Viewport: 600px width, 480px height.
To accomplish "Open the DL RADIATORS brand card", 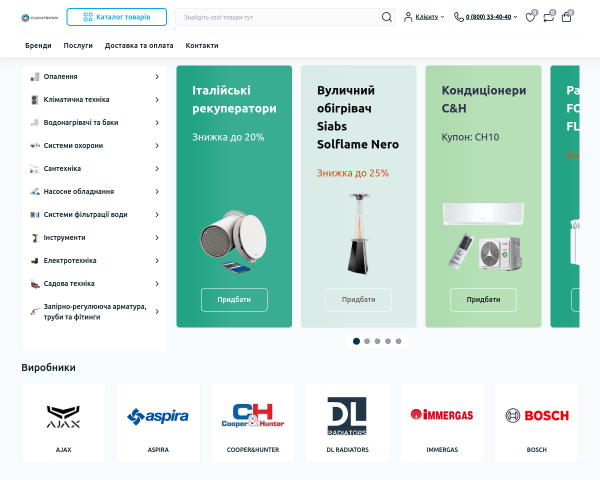I will pos(347,423).
